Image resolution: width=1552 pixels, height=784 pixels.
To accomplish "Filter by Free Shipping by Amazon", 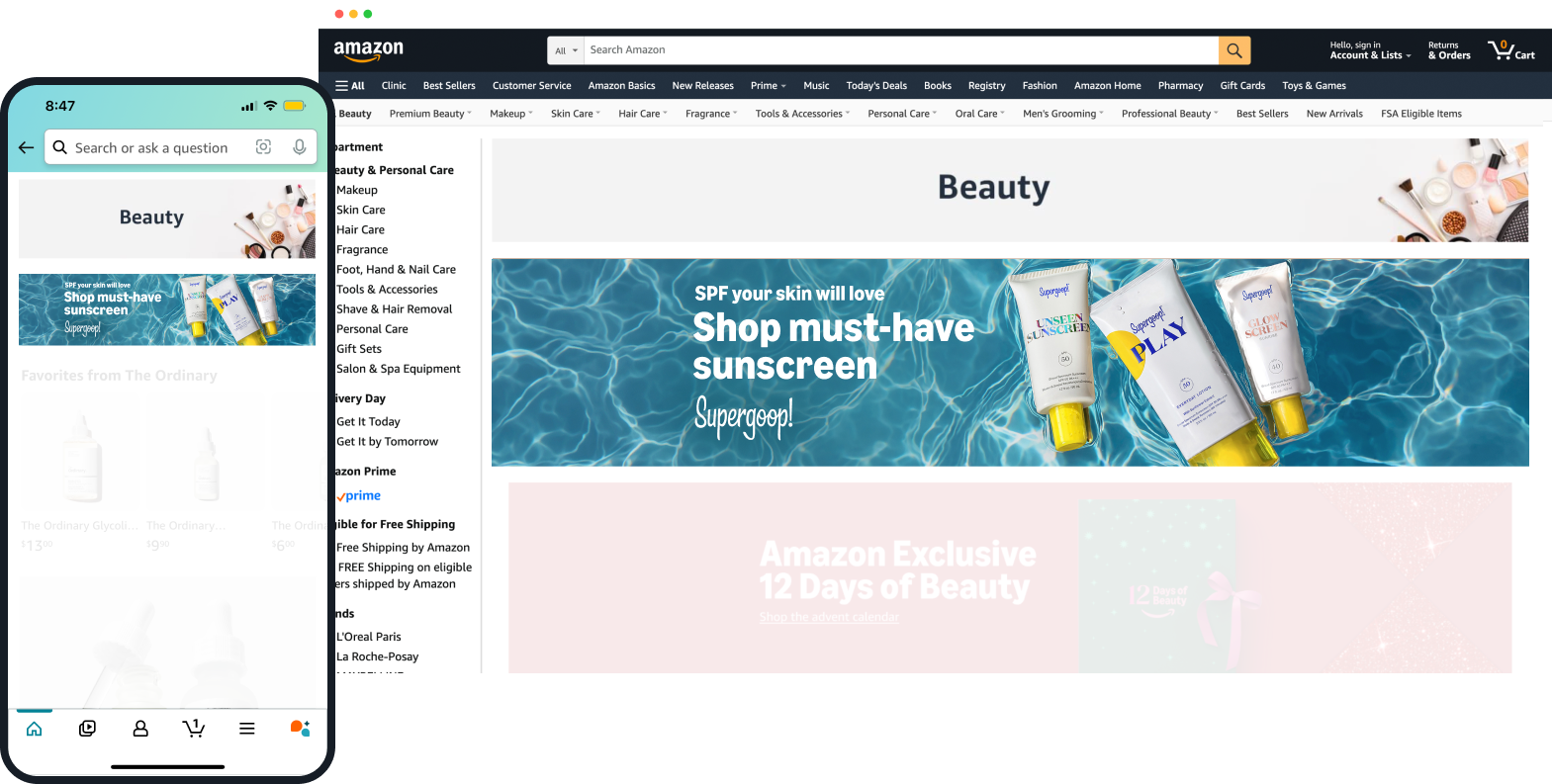I will [404, 548].
